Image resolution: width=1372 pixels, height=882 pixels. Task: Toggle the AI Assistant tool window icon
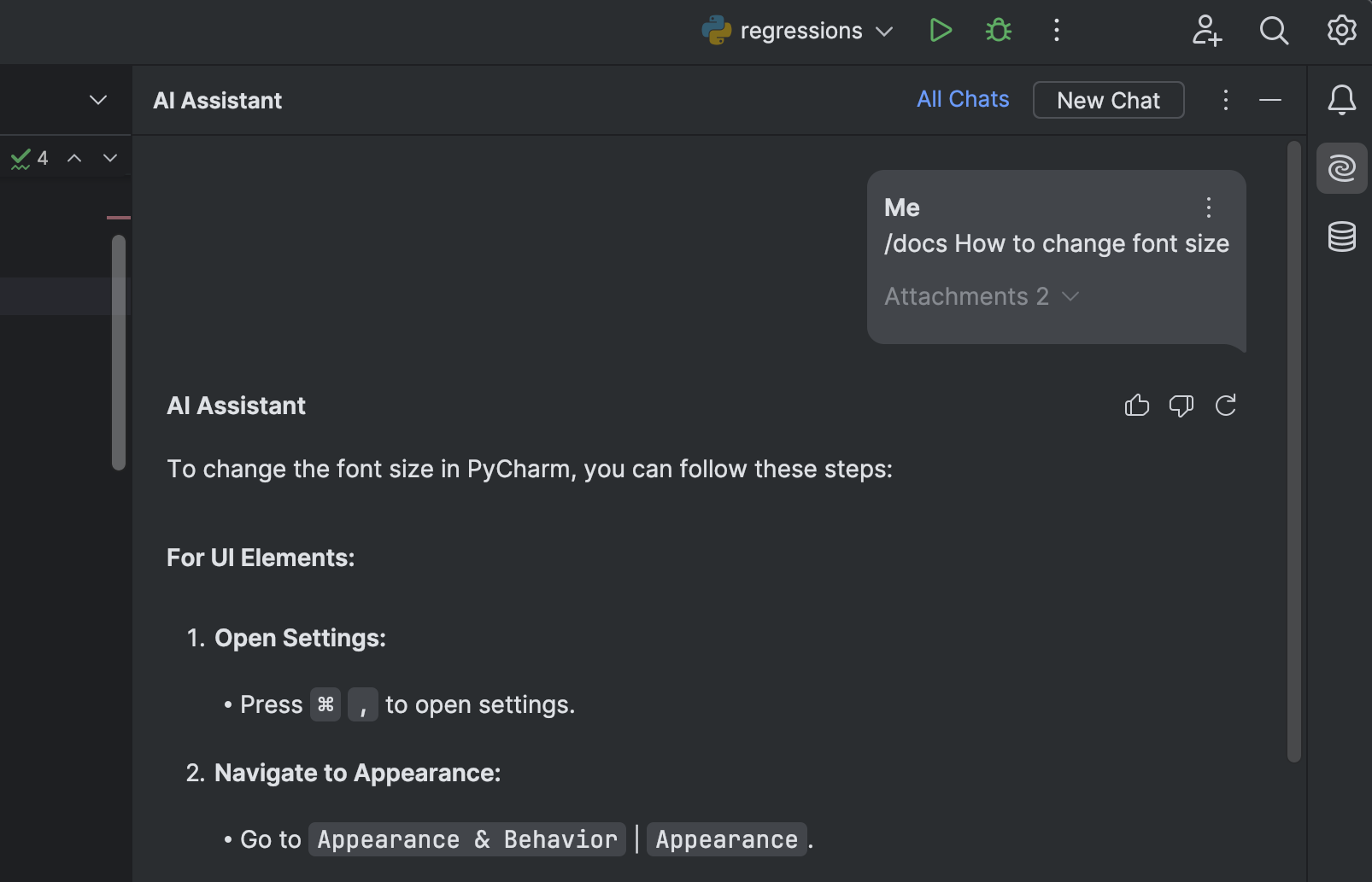pyautogui.click(x=1341, y=168)
